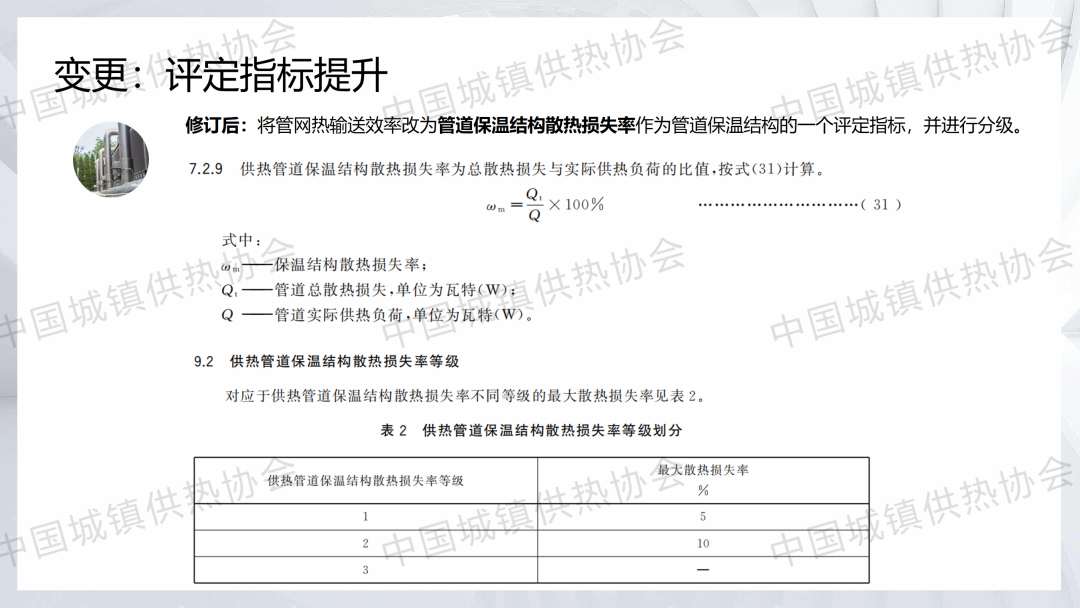Click the max loss rate value "5"

point(703,517)
